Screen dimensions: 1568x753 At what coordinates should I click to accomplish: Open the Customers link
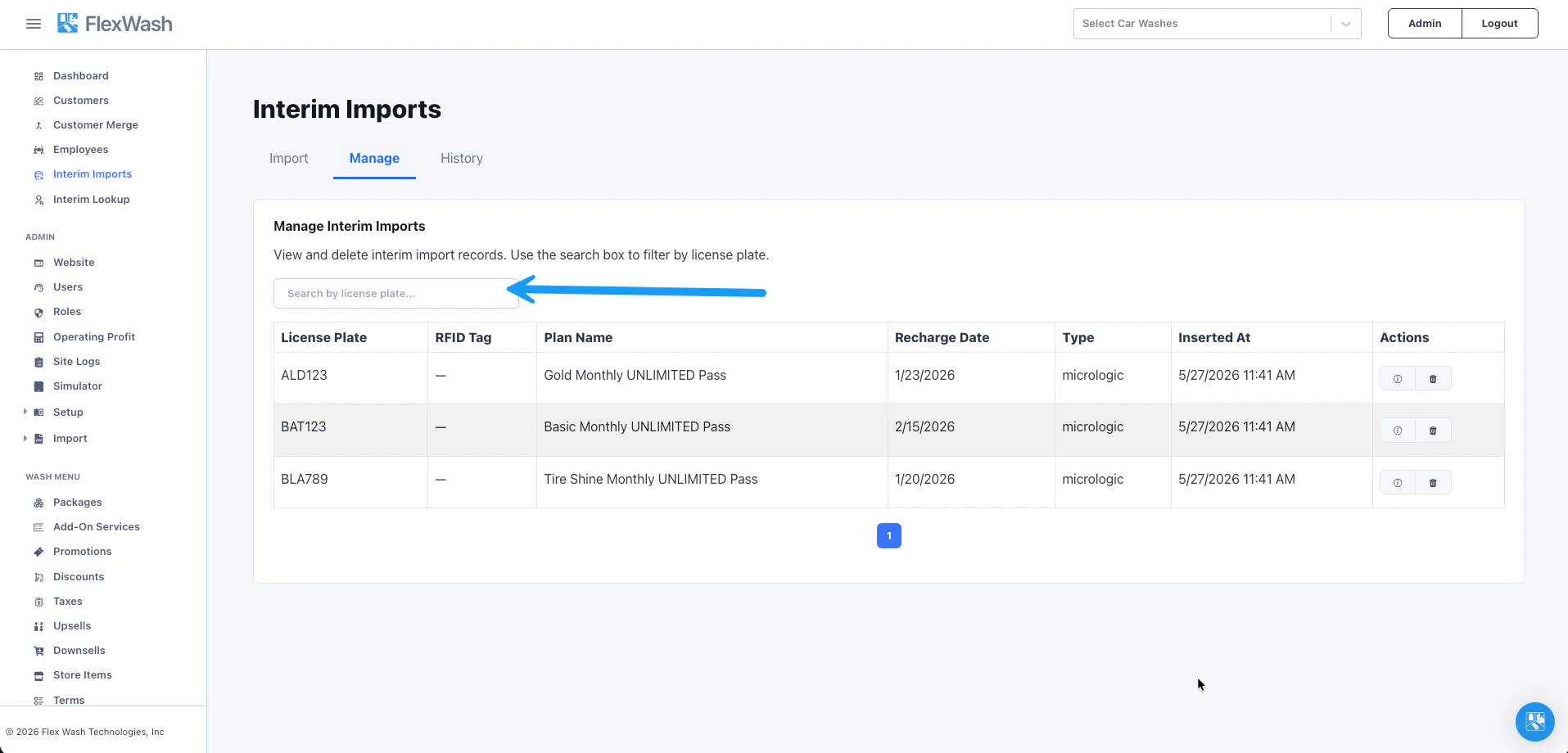(x=81, y=101)
